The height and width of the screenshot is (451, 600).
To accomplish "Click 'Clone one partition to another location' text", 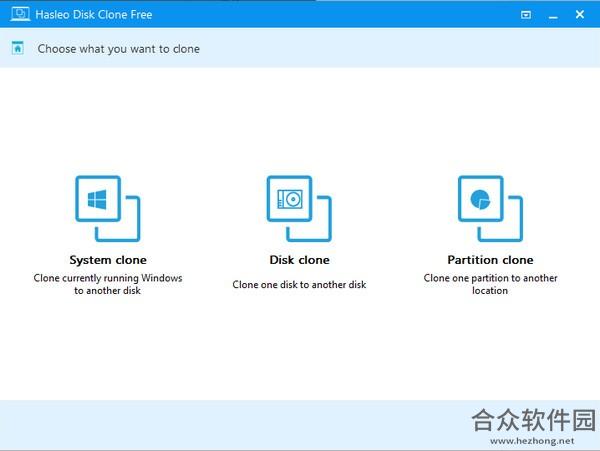I will tap(490, 284).
